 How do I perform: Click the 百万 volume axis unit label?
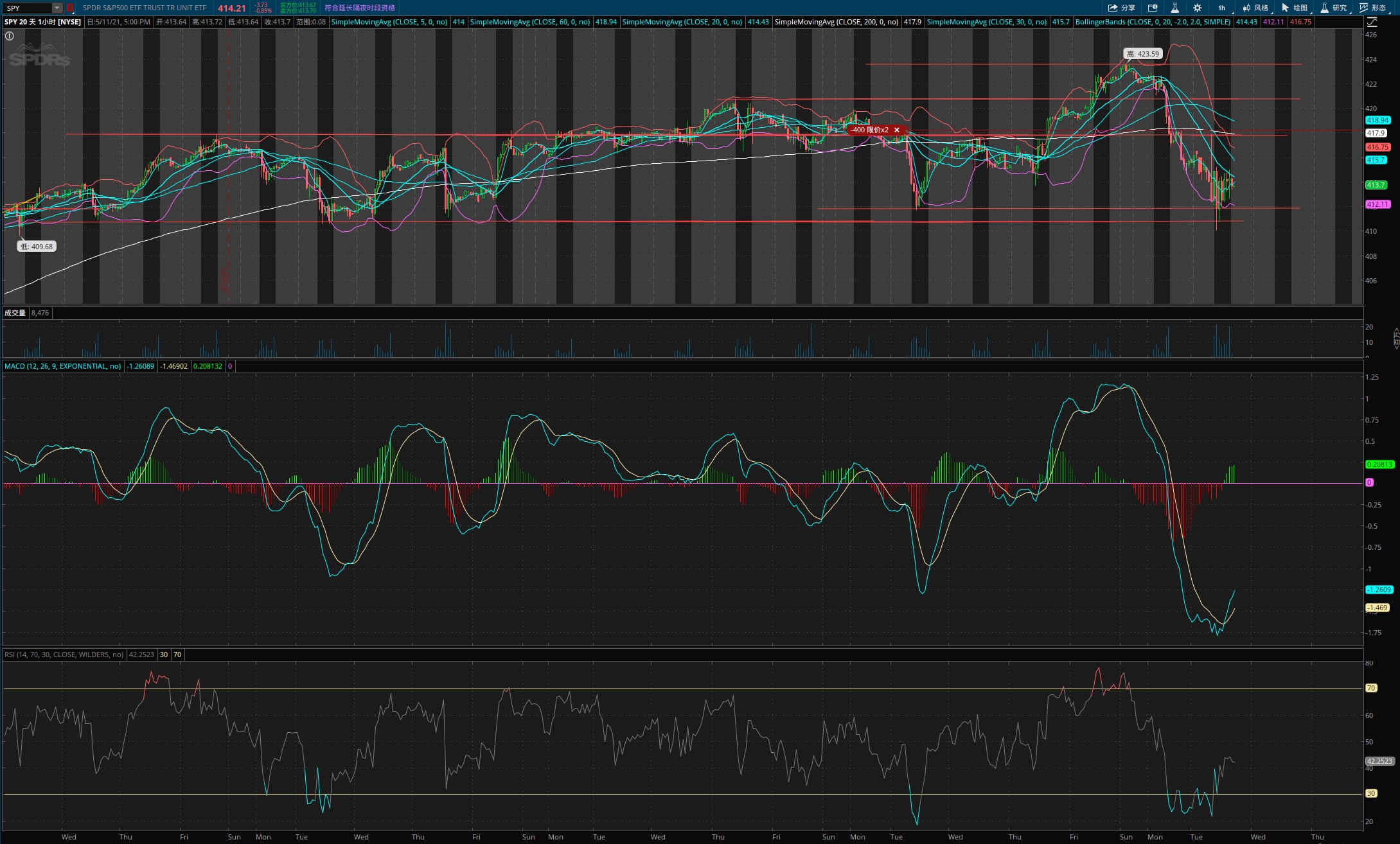[1396, 338]
